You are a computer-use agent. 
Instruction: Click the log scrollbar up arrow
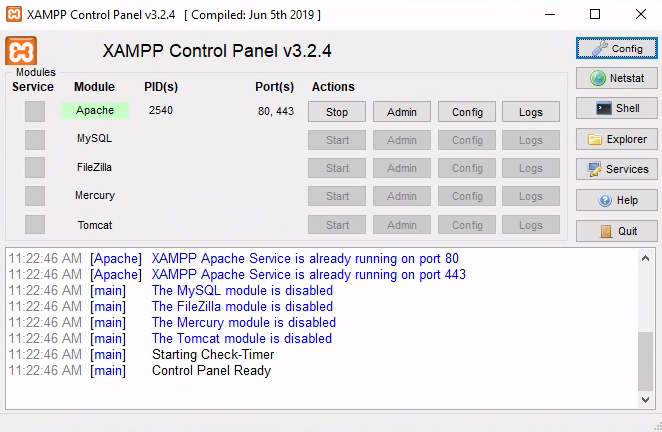click(x=645, y=258)
